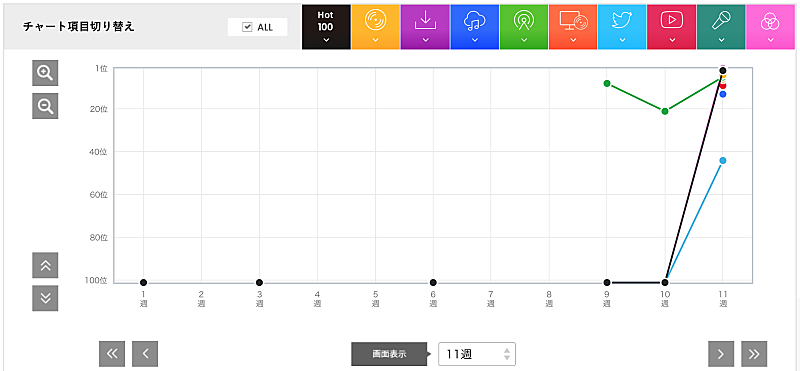
Task: Select the black data point at week 10
Action: (x=665, y=282)
